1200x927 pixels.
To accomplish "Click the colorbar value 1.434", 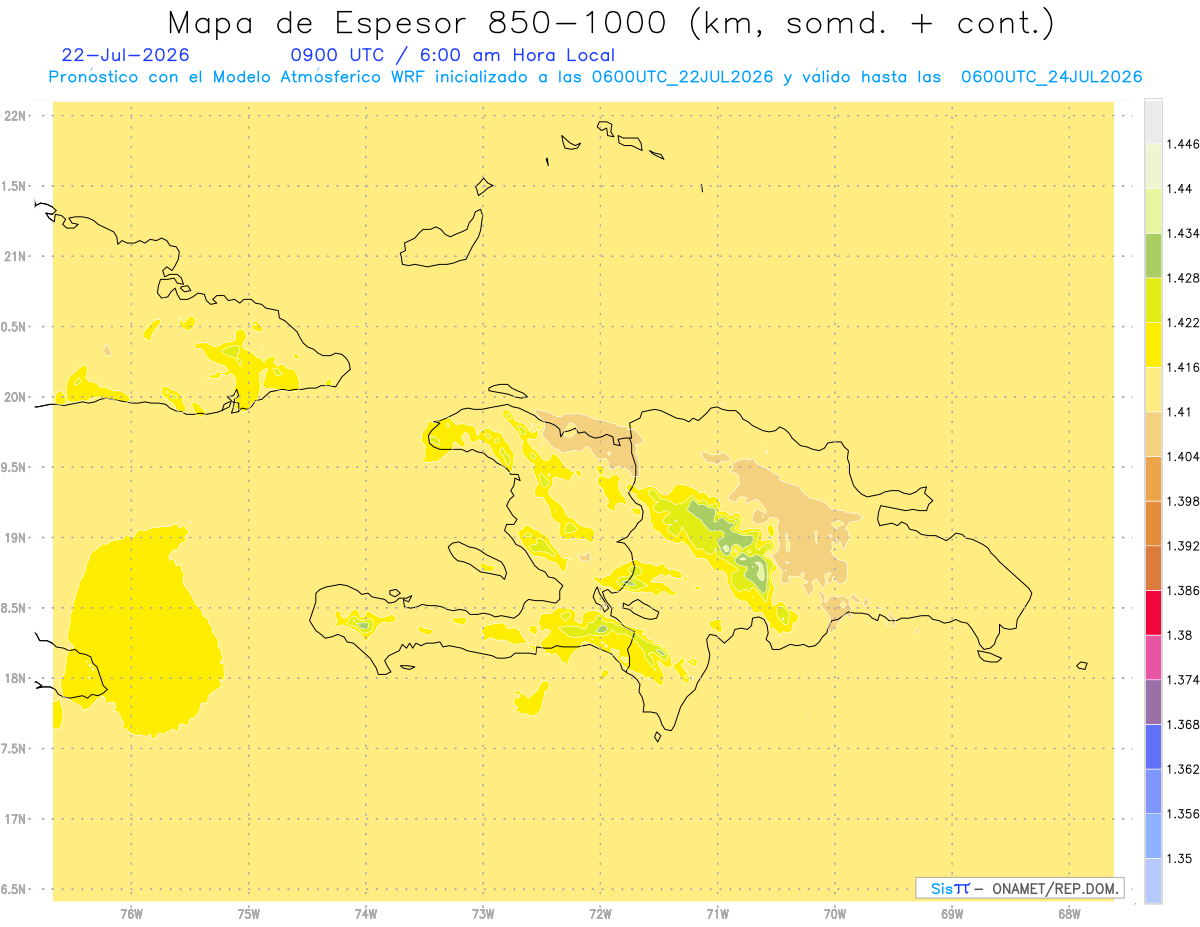I will point(1183,234).
